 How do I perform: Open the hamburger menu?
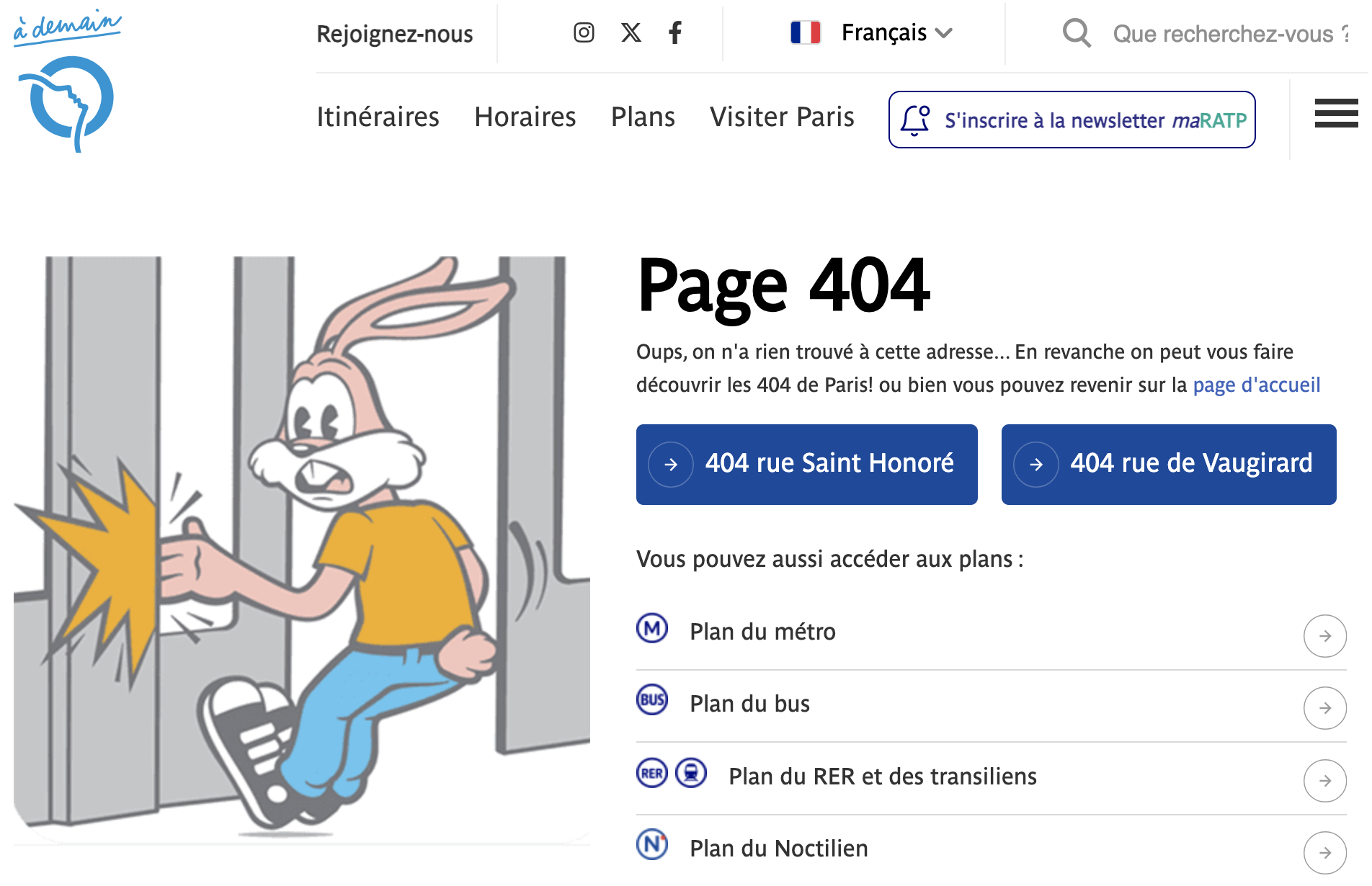(1336, 114)
